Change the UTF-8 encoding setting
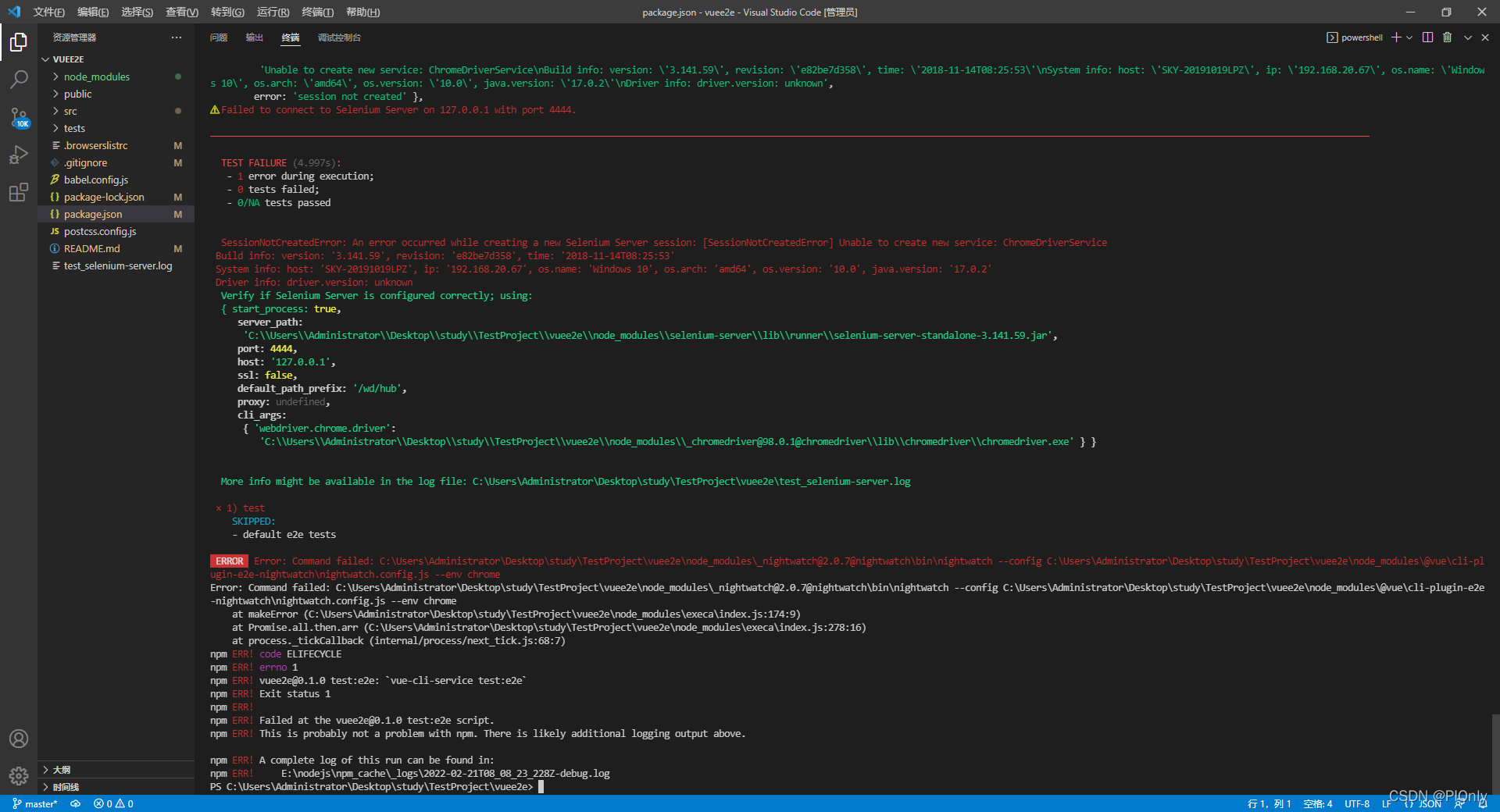The image size is (1500, 812). point(1357,803)
